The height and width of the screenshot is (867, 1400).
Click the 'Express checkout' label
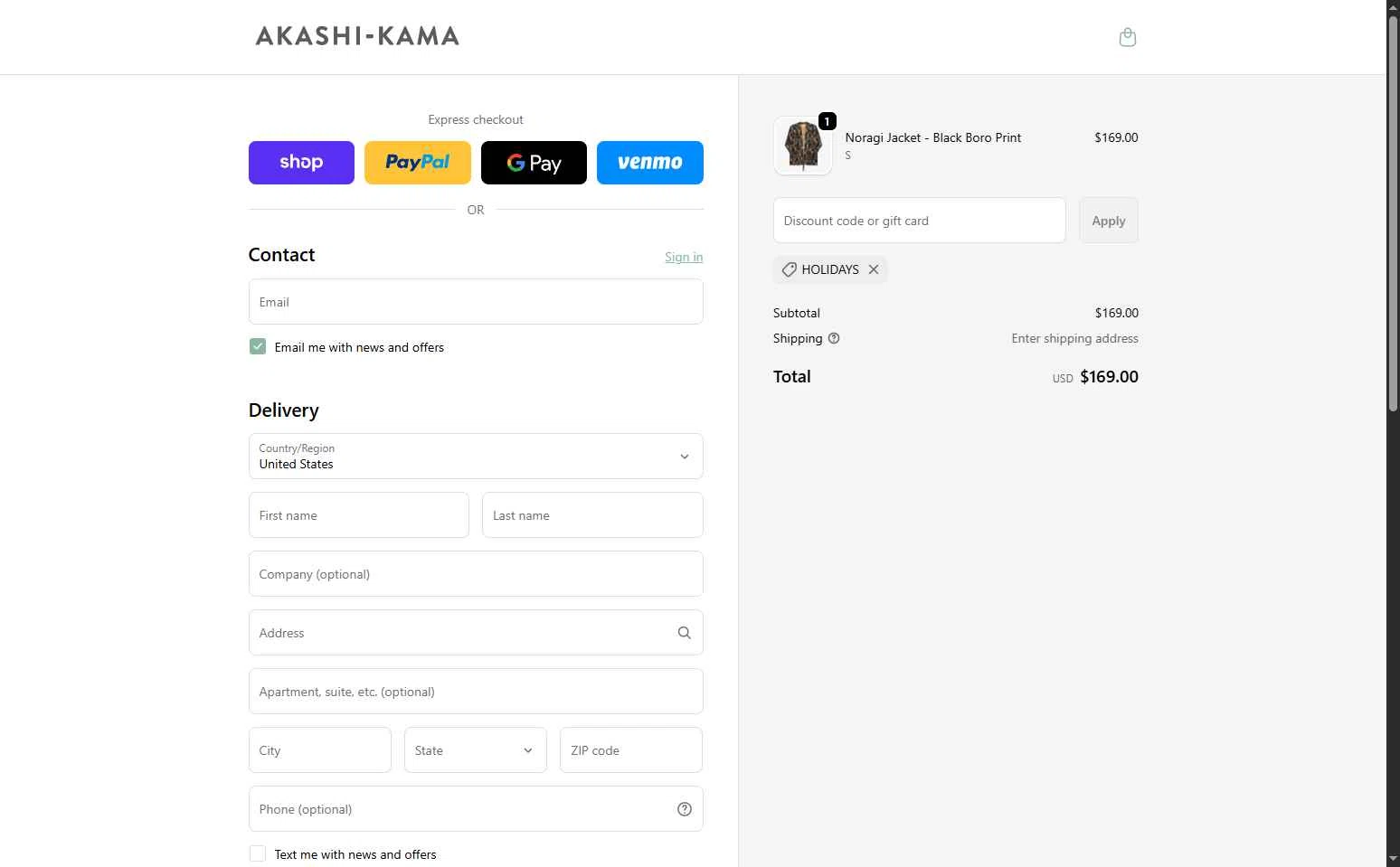tap(476, 119)
